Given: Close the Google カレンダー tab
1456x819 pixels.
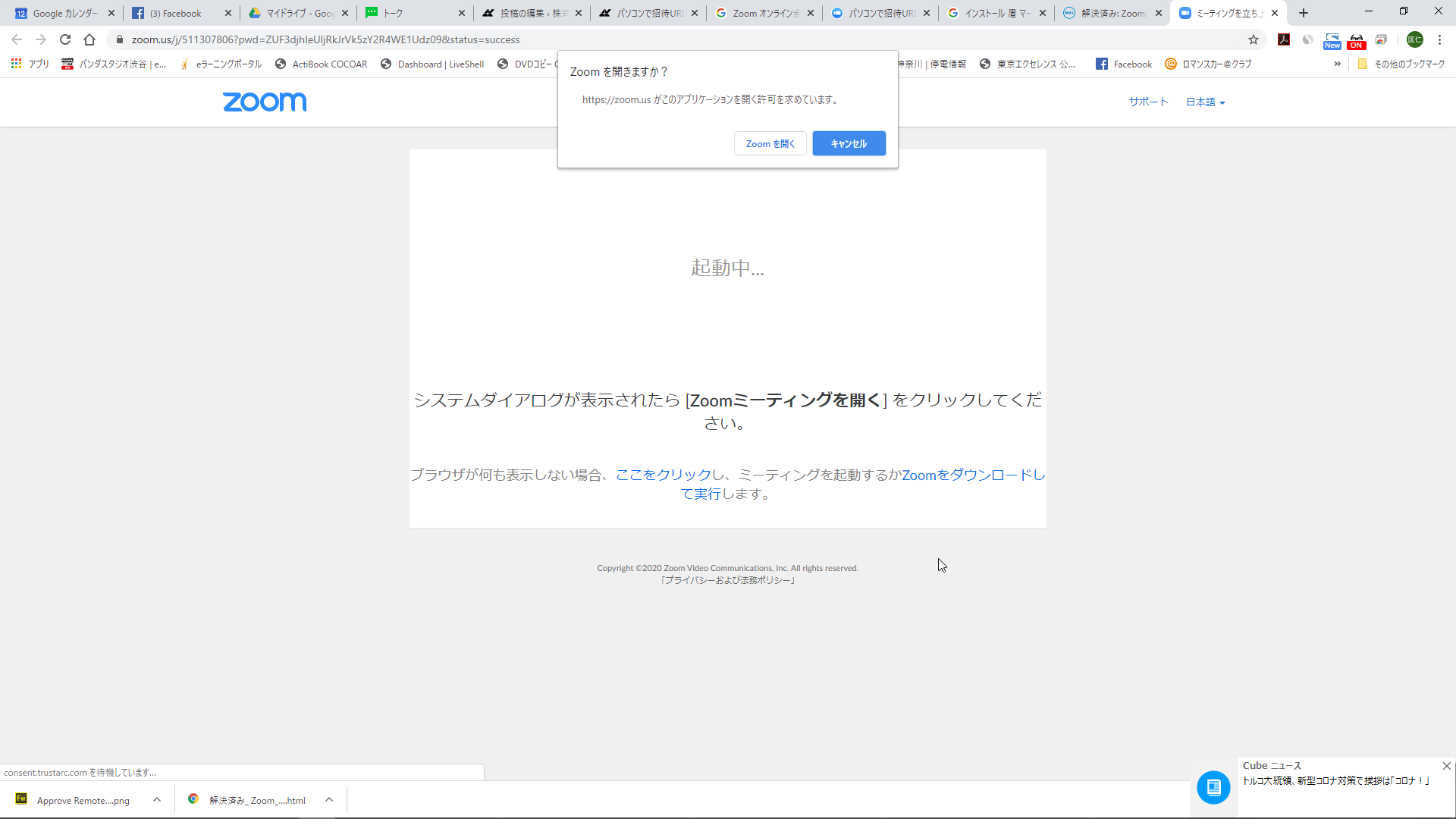Looking at the screenshot, I should click(x=111, y=13).
